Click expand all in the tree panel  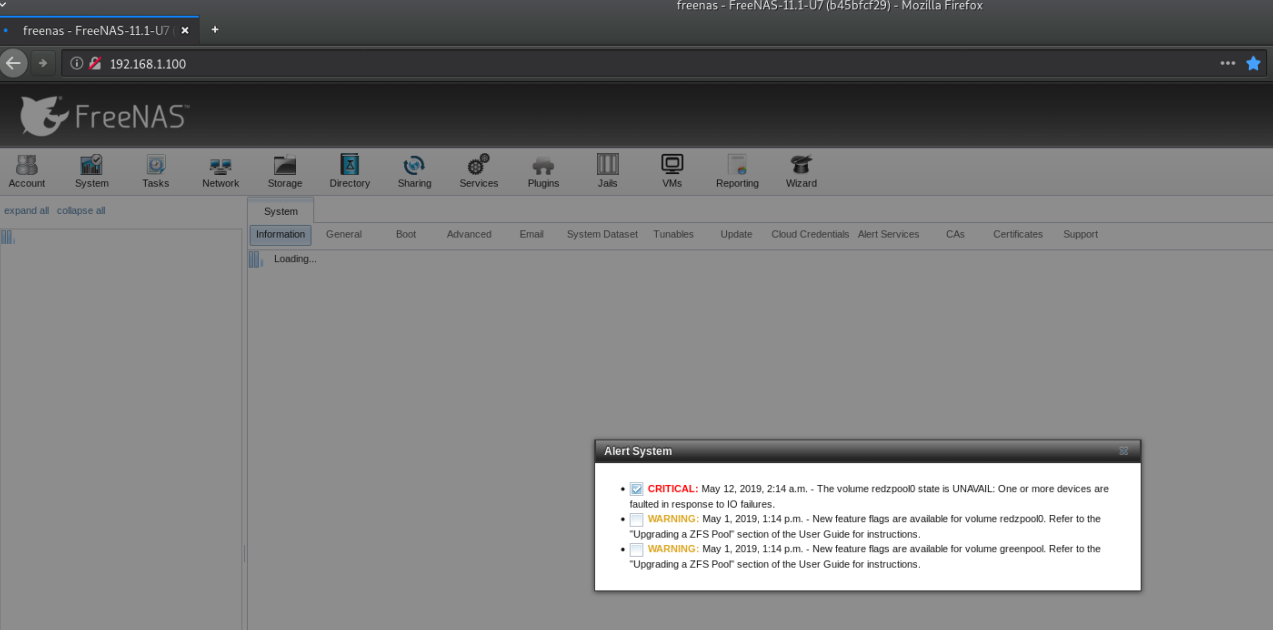pyautogui.click(x=26, y=211)
